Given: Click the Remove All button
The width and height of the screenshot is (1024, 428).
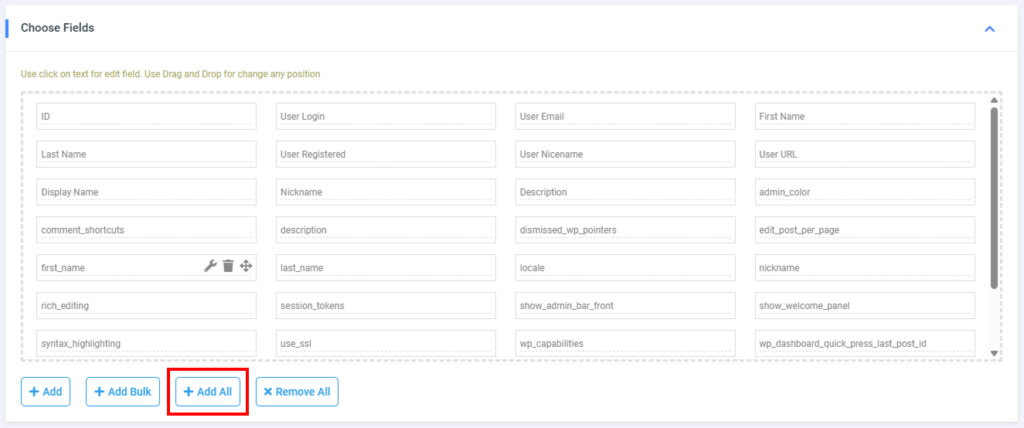Looking at the screenshot, I should [x=297, y=392].
